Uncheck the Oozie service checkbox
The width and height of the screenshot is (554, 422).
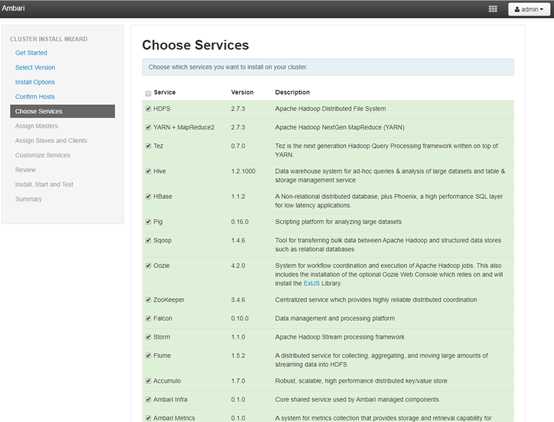(148, 265)
